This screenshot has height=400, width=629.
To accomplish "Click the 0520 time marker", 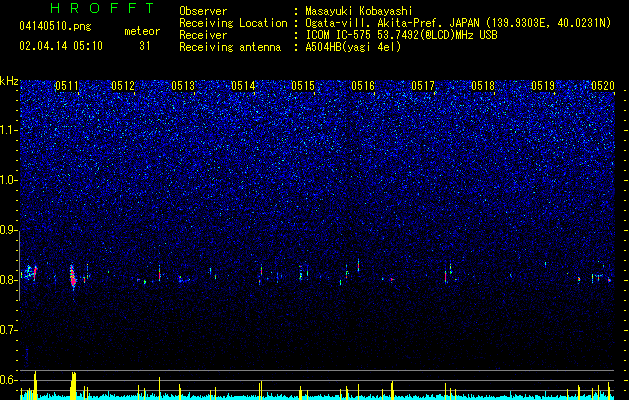I will point(603,86).
